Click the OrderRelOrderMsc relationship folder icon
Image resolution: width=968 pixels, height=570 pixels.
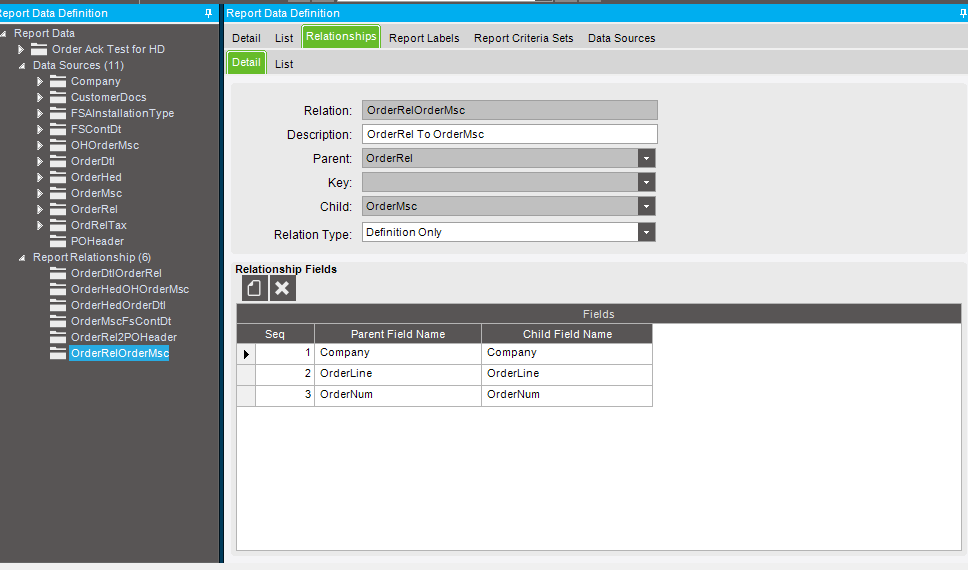[x=58, y=354]
